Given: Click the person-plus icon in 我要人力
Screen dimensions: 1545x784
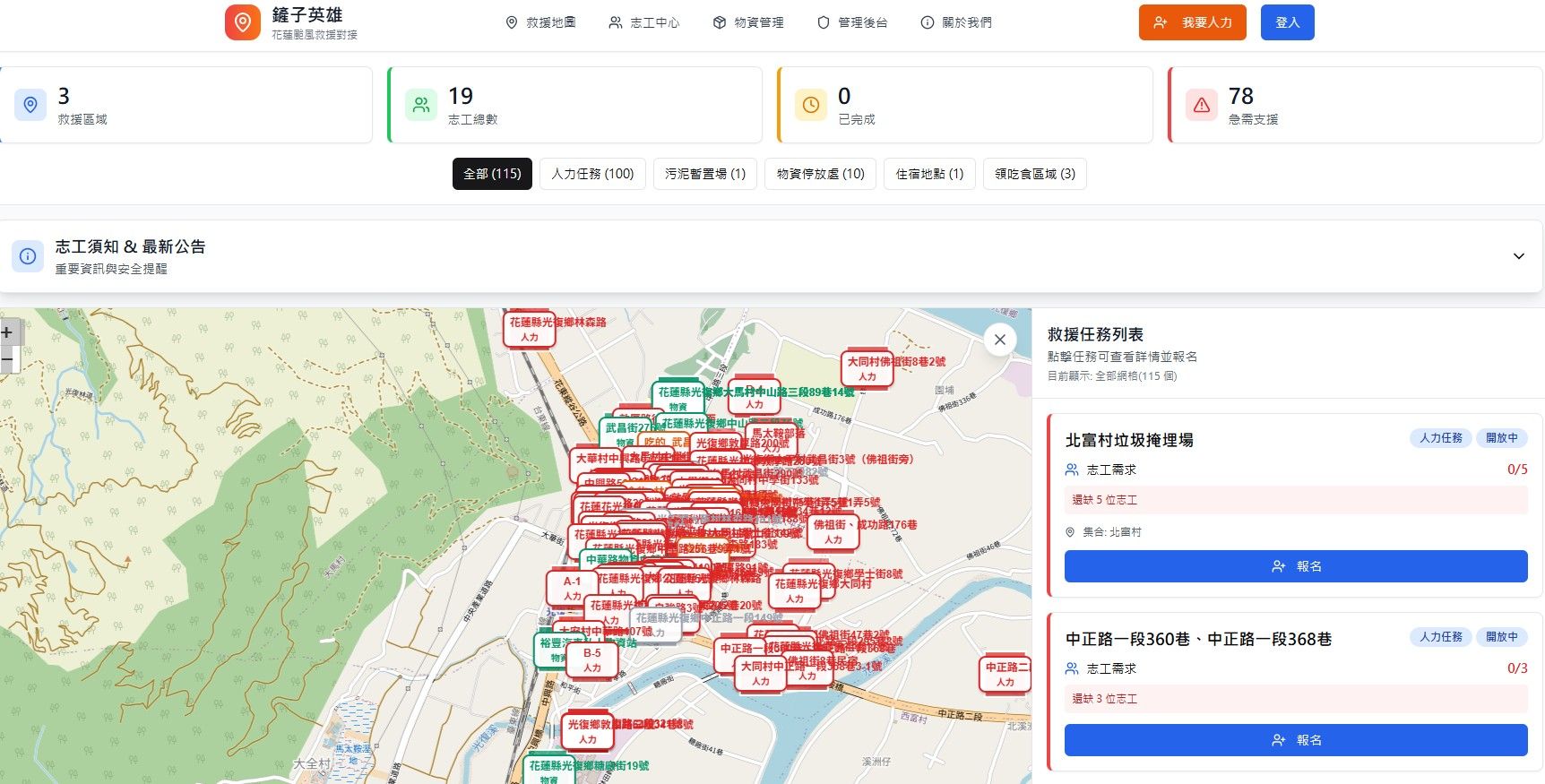Looking at the screenshot, I should pos(1161,22).
